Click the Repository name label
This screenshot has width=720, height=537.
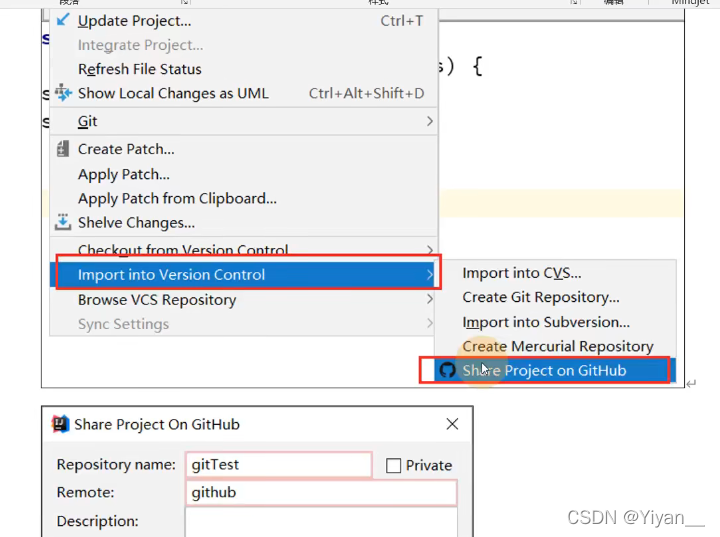click(x=116, y=464)
